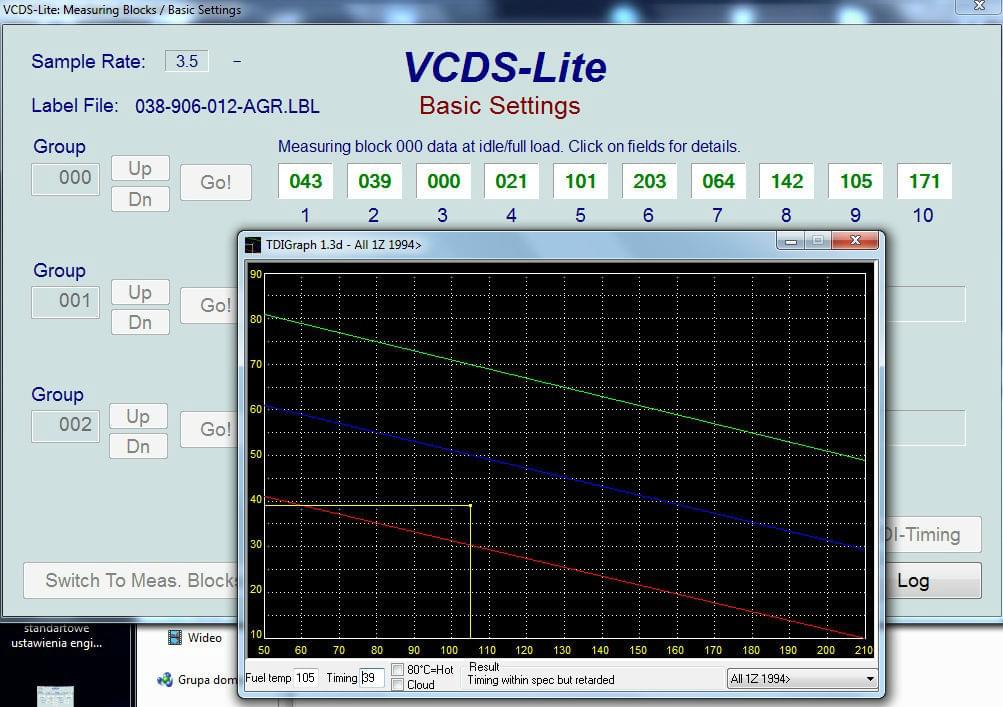Click measuring field 3 showing 000
This screenshot has width=1003, height=707.
443,181
